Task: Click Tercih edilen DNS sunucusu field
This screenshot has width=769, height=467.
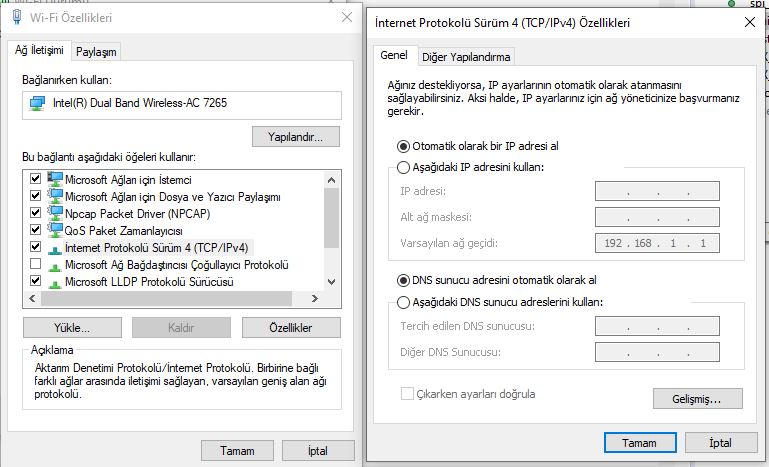Action: (657, 326)
